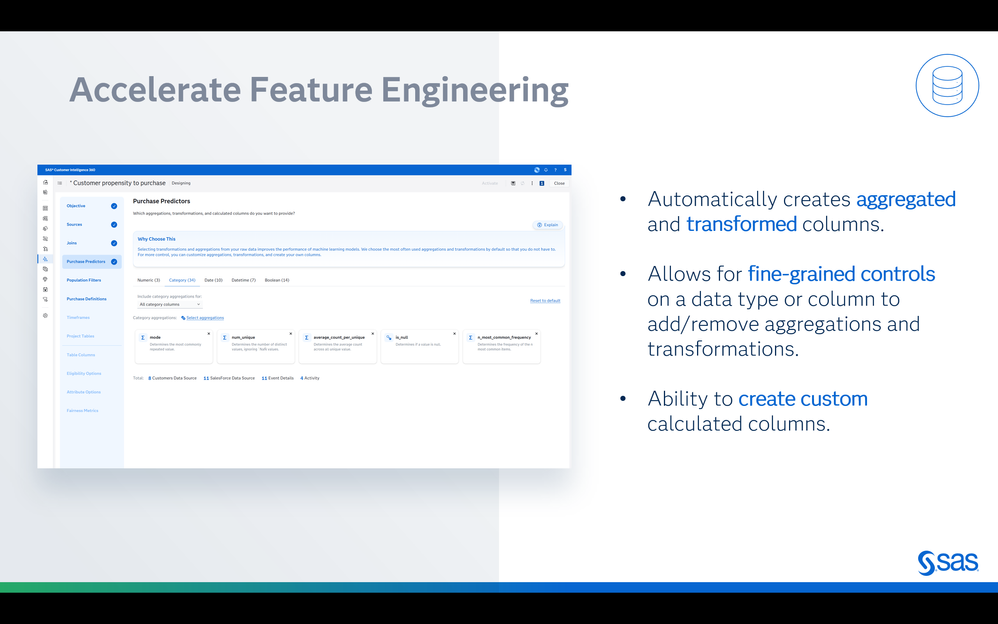Click the Designing status label
Viewport: 998px width, 624px height.
(x=181, y=183)
